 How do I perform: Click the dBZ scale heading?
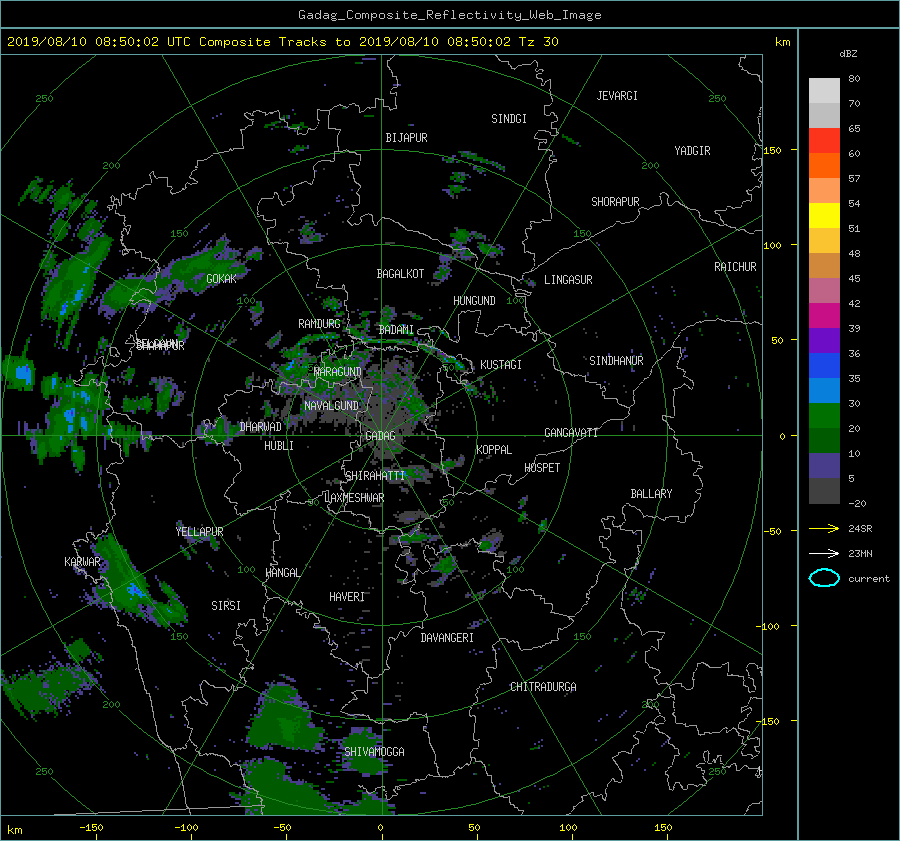point(848,53)
